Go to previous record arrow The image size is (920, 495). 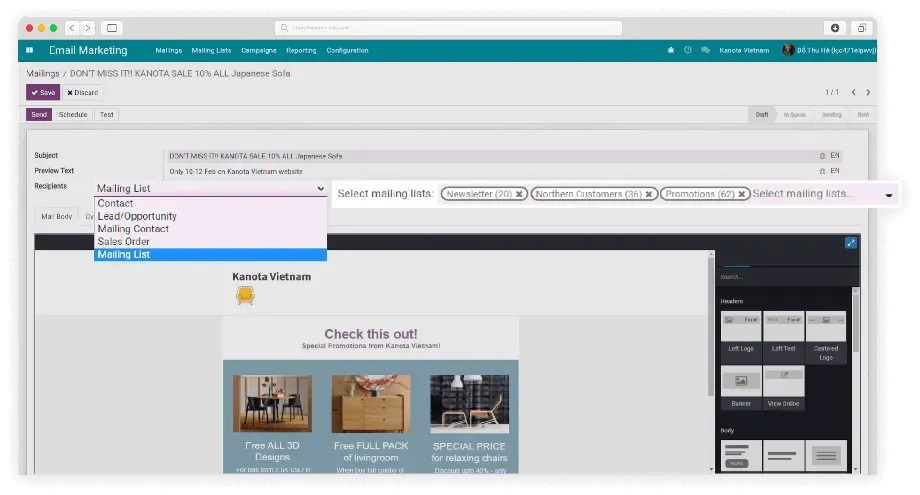click(854, 93)
